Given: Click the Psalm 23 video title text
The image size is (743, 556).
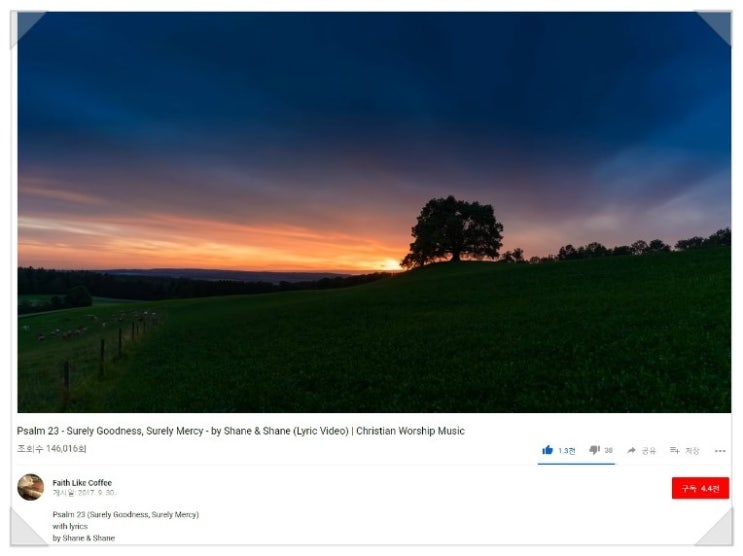Looking at the screenshot, I should click(x=241, y=431).
